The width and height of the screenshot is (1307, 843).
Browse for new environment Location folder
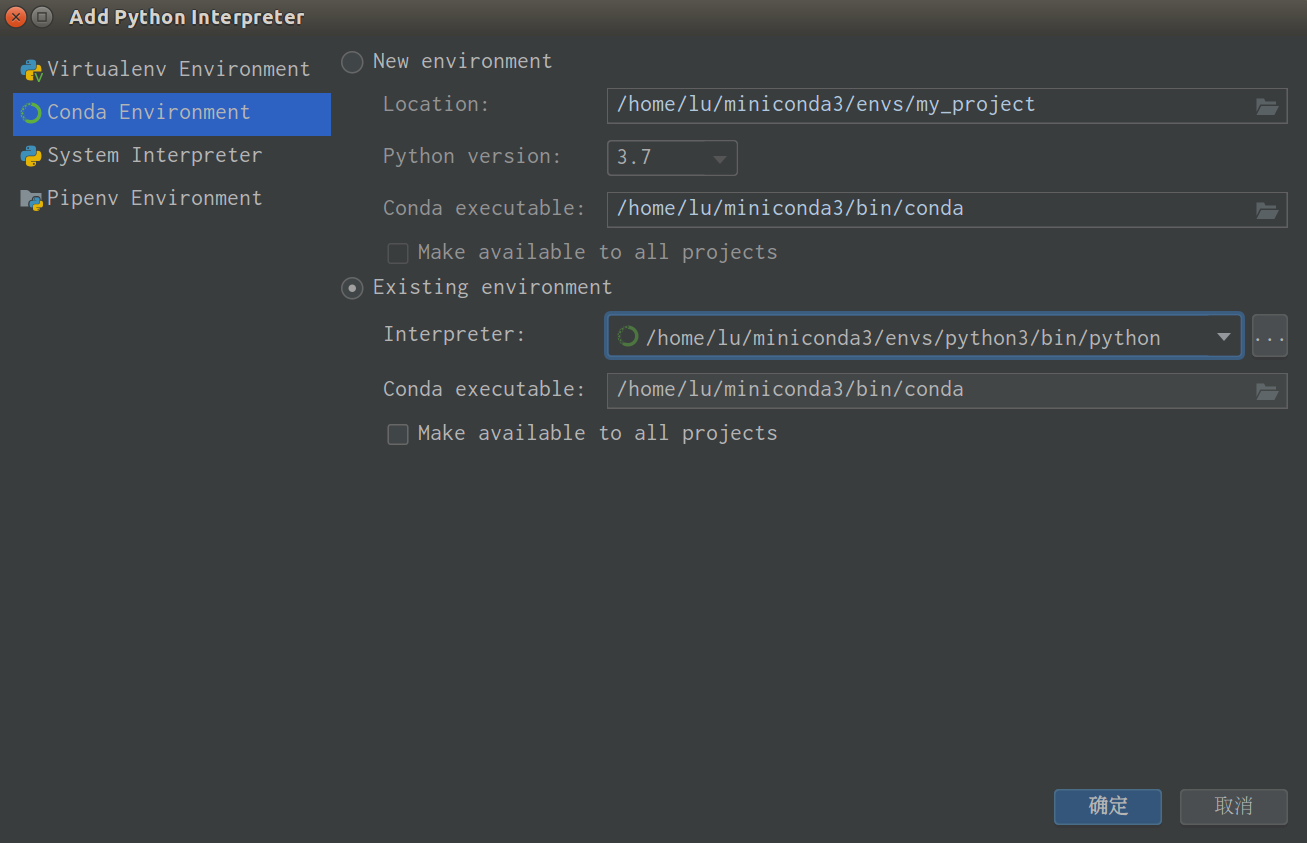[x=1267, y=106]
